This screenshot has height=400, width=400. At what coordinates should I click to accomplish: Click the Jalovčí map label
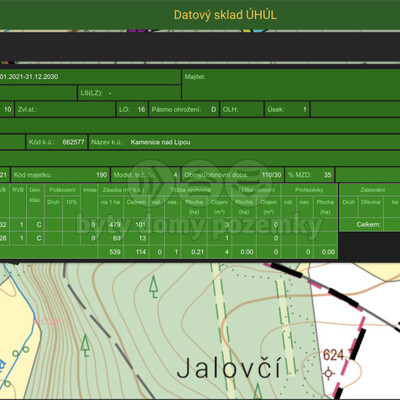229,367
